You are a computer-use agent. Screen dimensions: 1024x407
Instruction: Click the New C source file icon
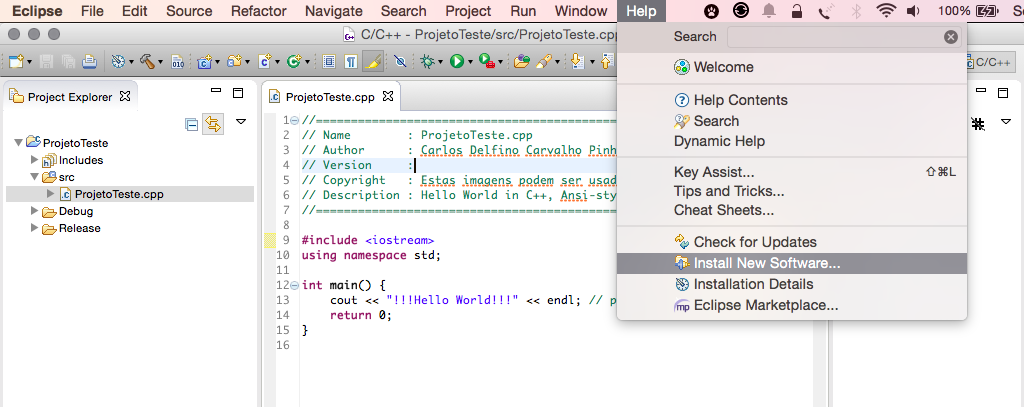[x=264, y=61]
